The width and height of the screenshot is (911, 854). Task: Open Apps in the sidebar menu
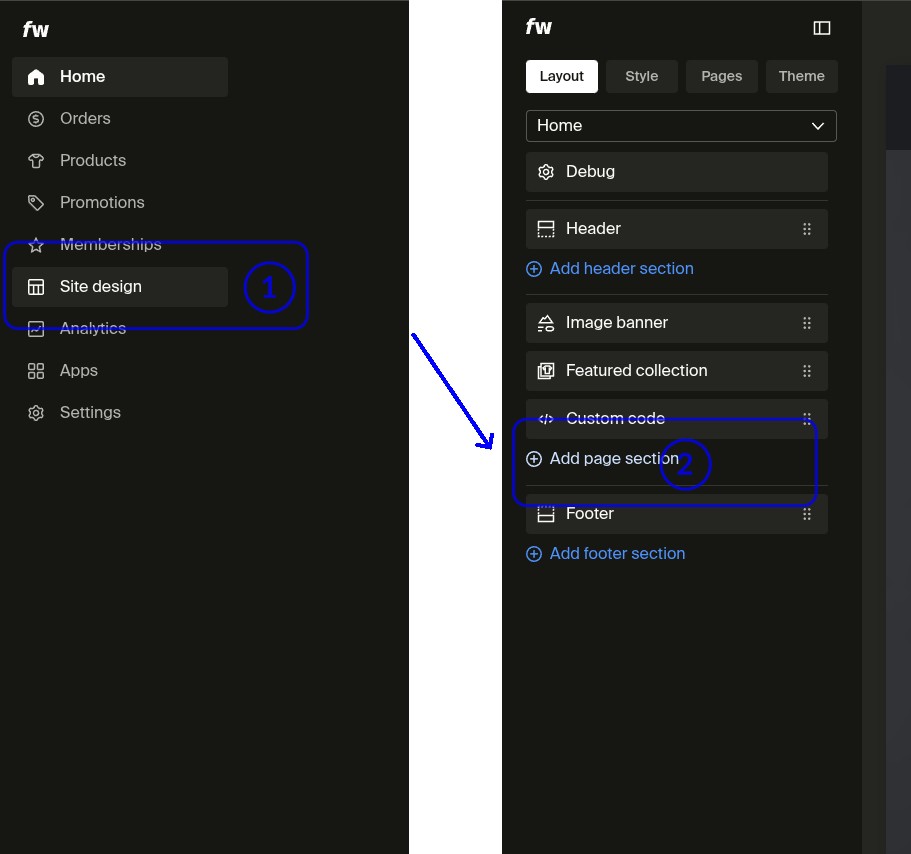click(120, 371)
